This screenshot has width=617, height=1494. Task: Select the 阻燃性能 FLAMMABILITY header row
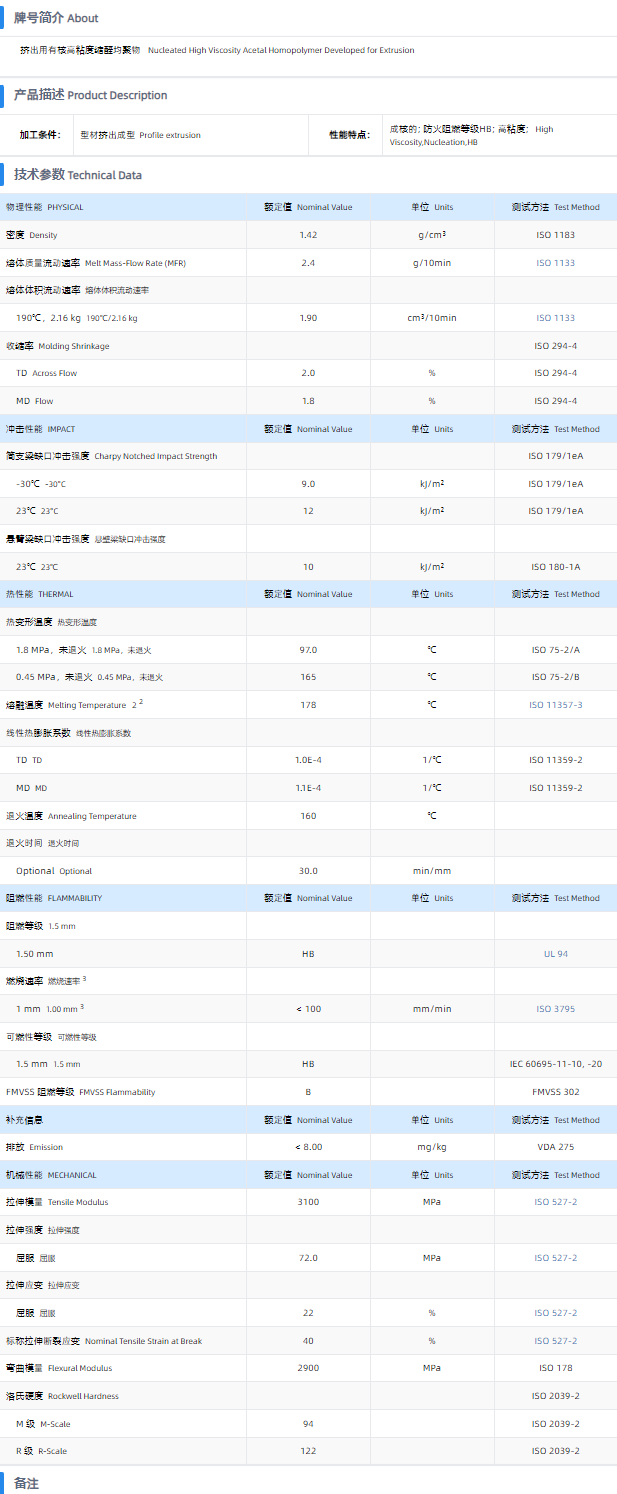54,898
